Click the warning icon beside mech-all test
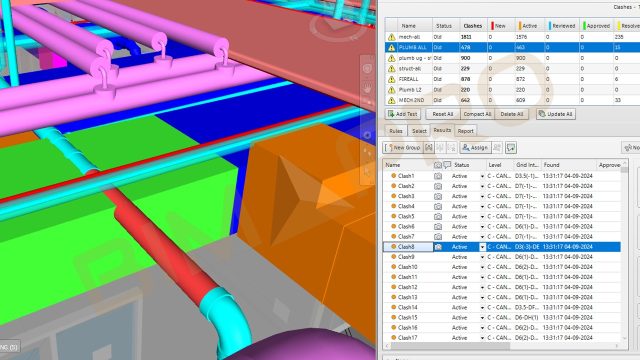This screenshot has height=360, width=640. [391, 37]
